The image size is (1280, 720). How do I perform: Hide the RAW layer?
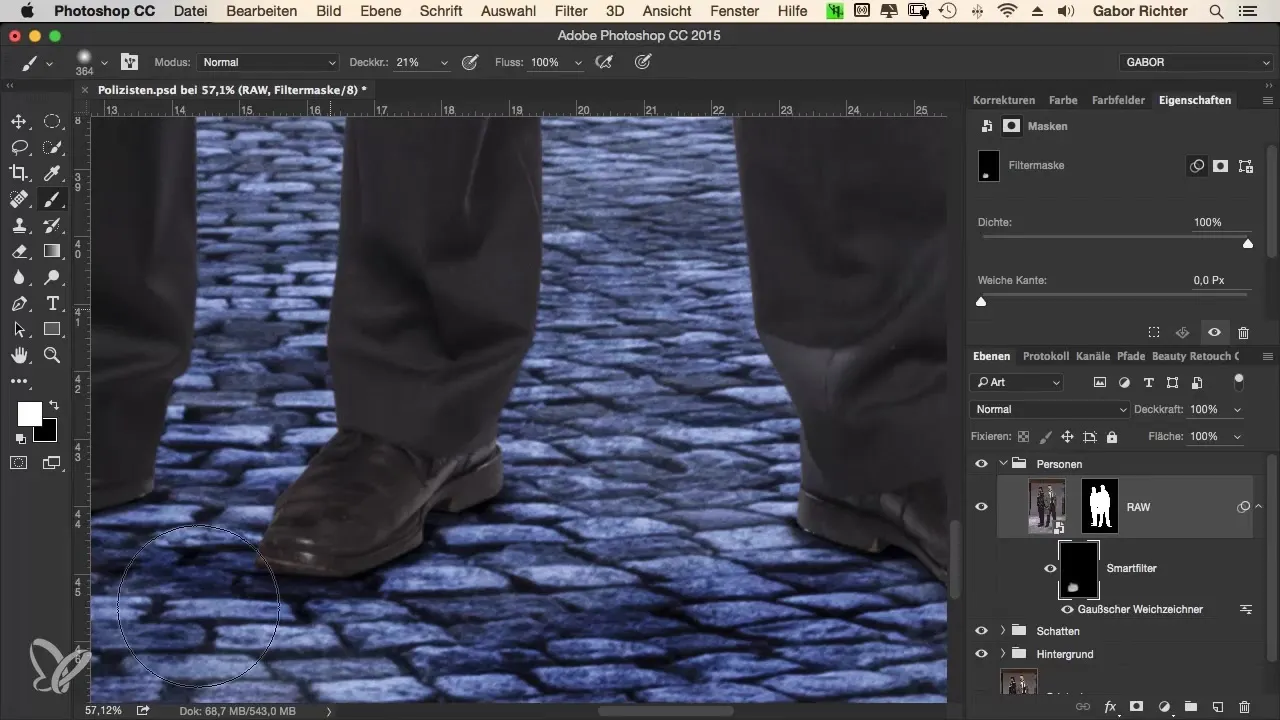tap(981, 507)
